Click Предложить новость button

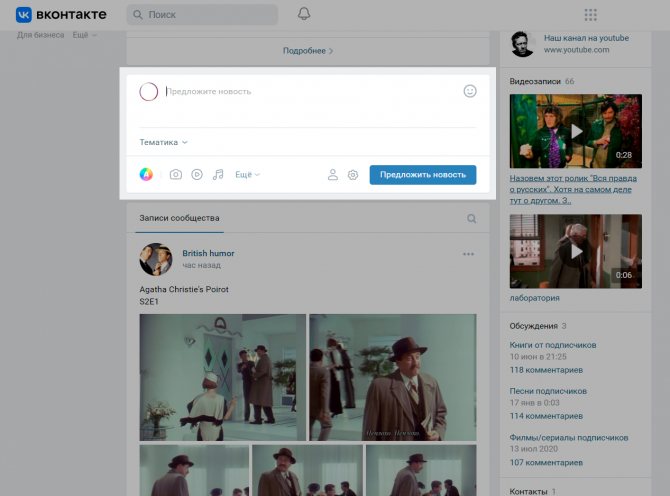423,175
